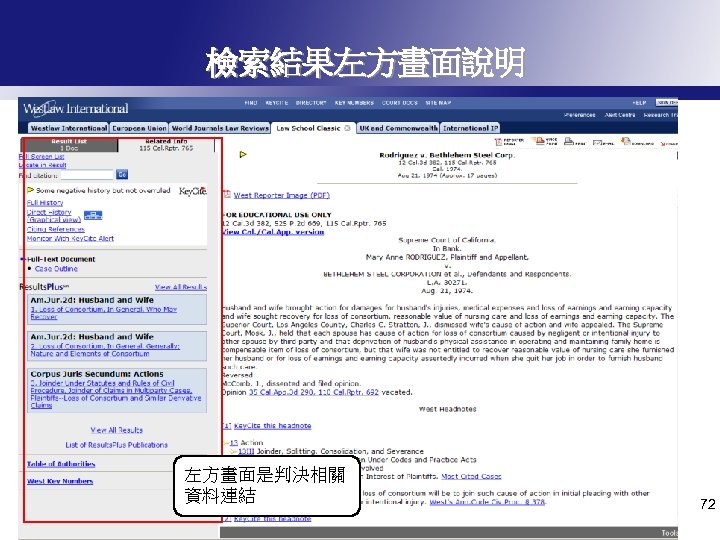Click the PDF icon beside West Reporter Image
720x540 pixels.
[x=227, y=195]
